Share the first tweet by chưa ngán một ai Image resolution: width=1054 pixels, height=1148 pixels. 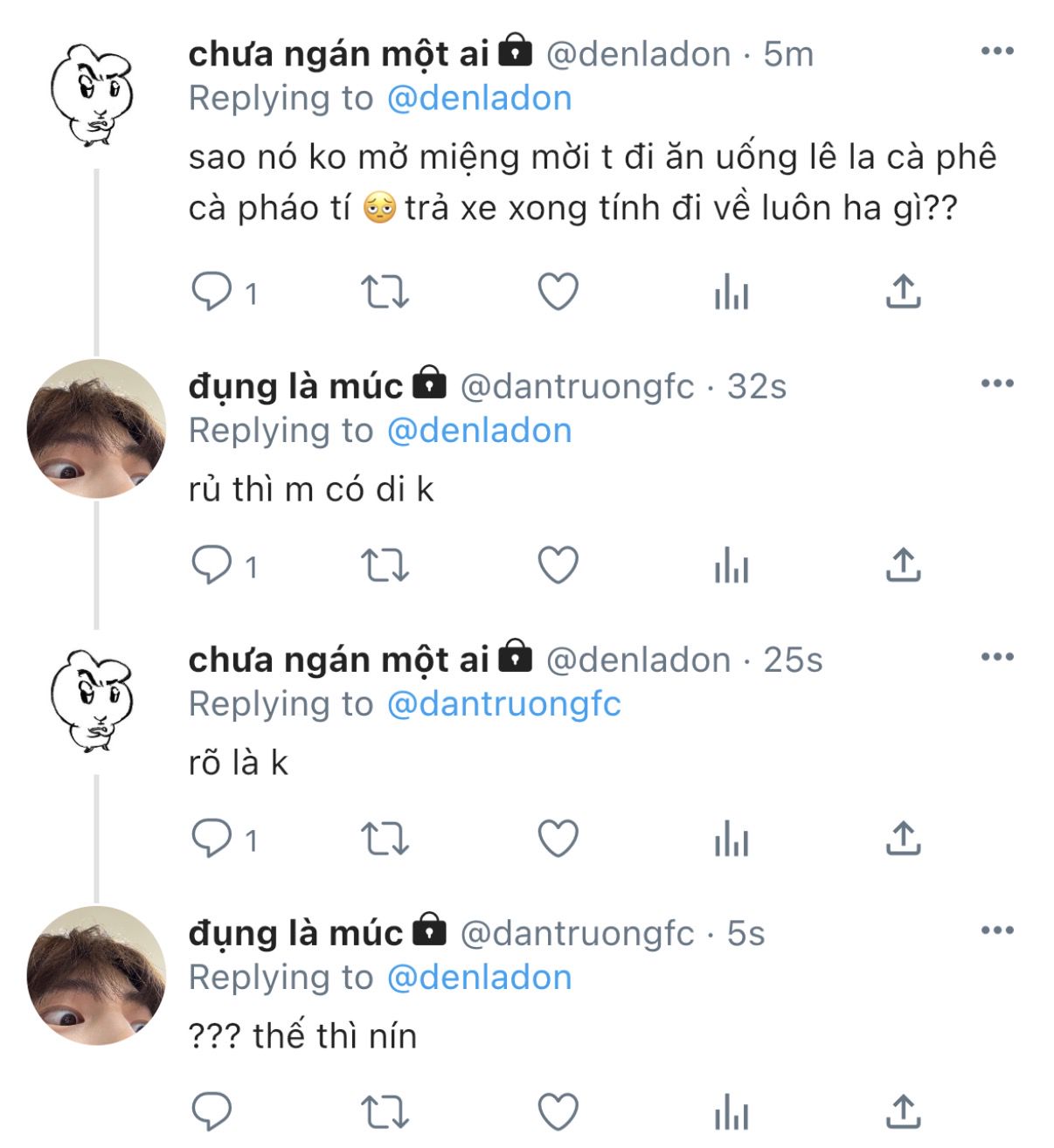(903, 292)
